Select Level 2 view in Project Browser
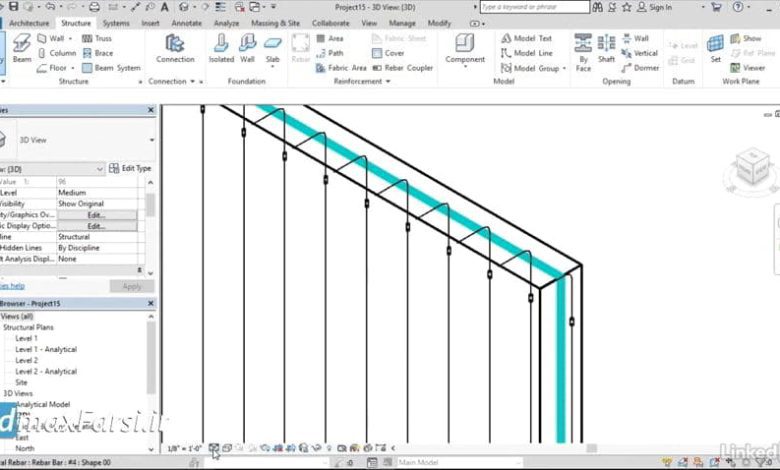 pos(26,360)
